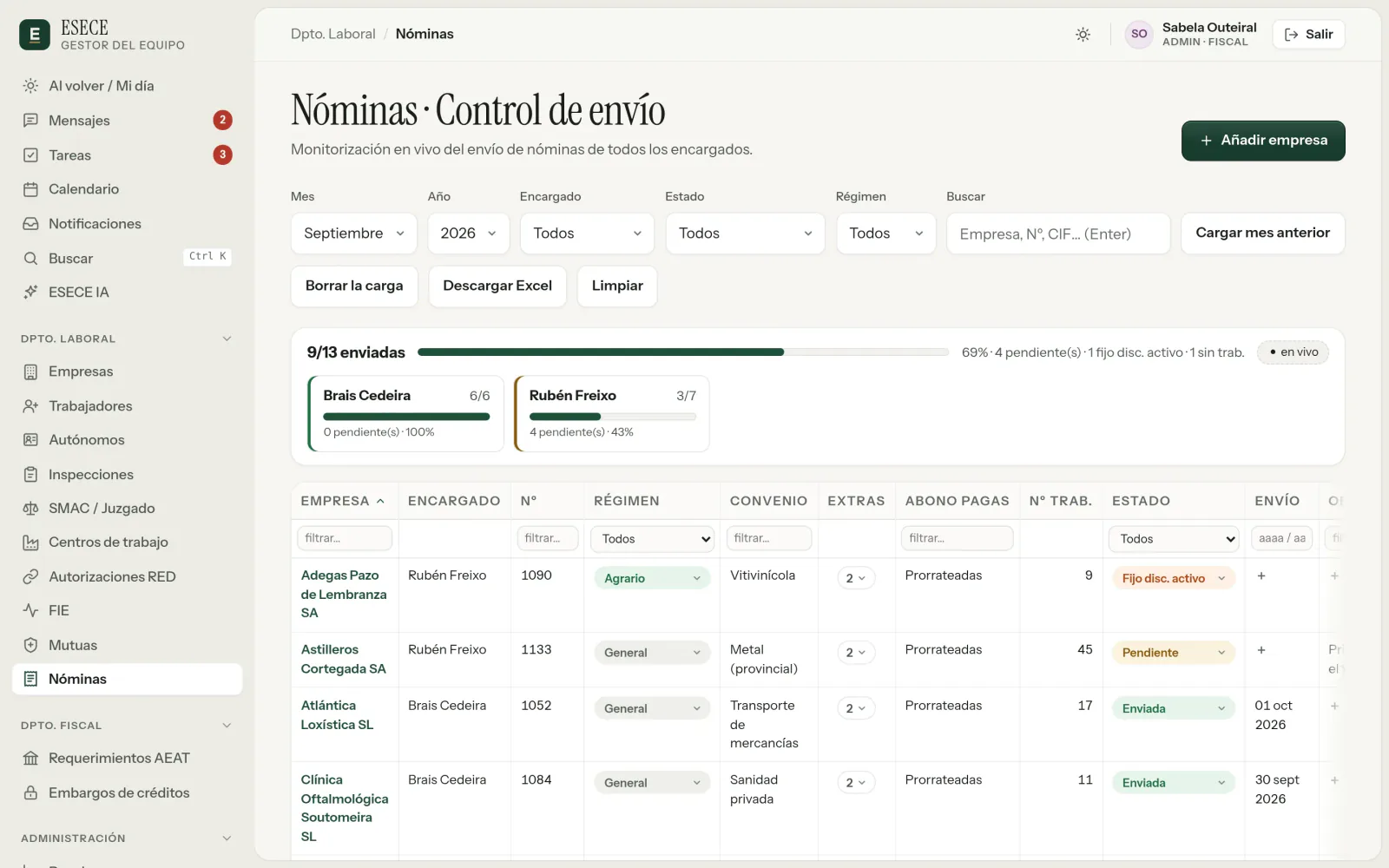Screen dimensions: 1389x868
Task: Click the 9/13 enviadas progress bar
Action: [683, 352]
